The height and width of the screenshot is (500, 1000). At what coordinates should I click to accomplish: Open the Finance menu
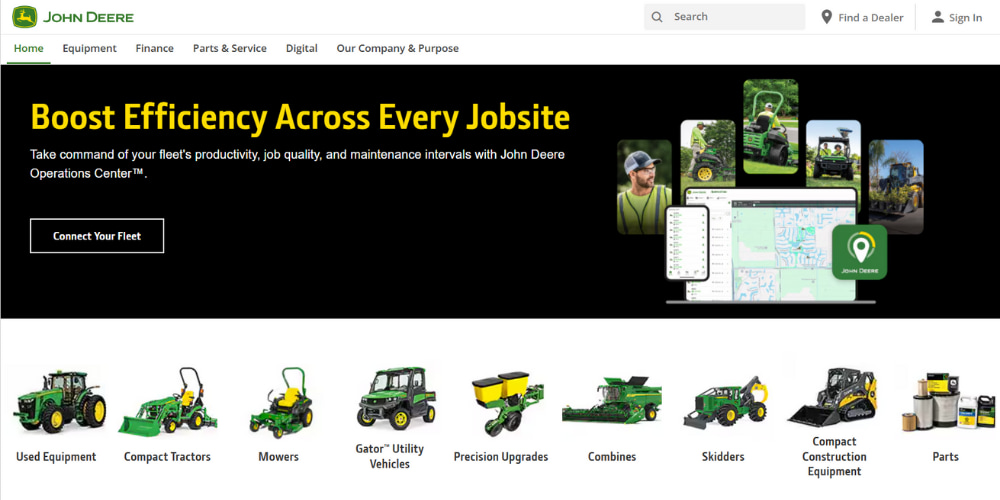pyautogui.click(x=154, y=48)
